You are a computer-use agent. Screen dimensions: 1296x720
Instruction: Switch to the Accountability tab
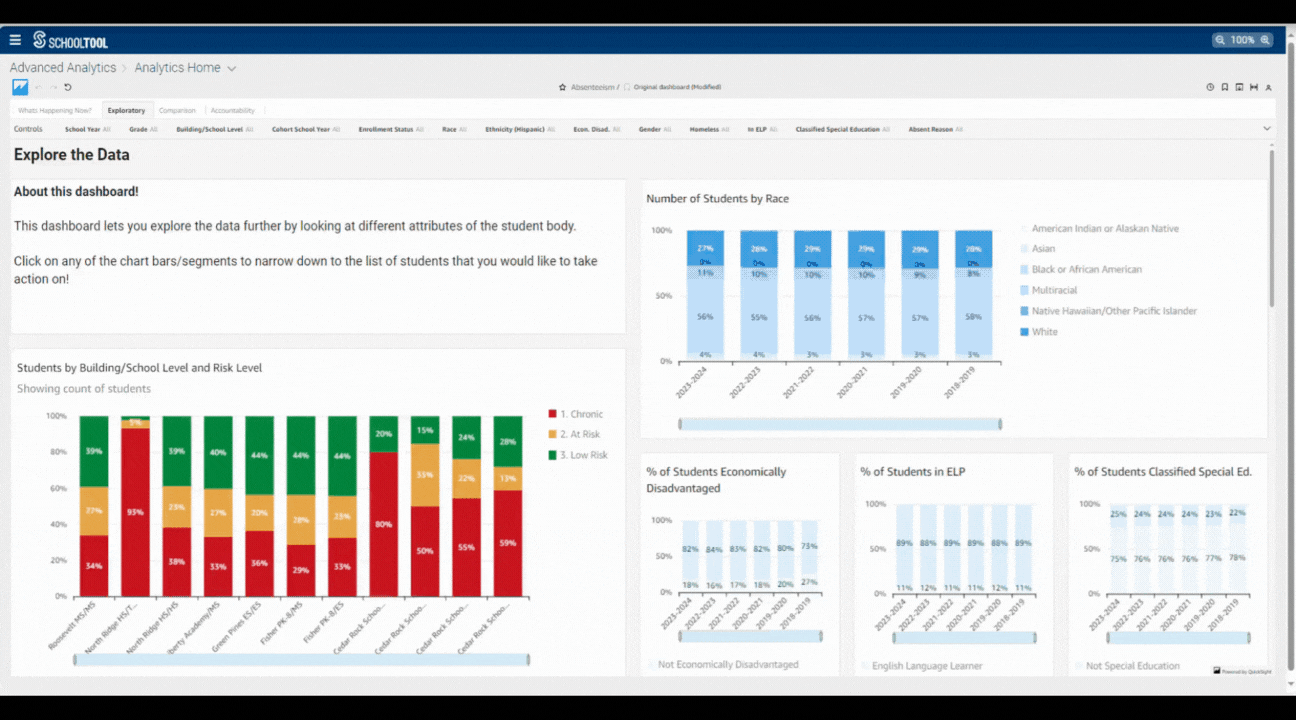point(232,110)
